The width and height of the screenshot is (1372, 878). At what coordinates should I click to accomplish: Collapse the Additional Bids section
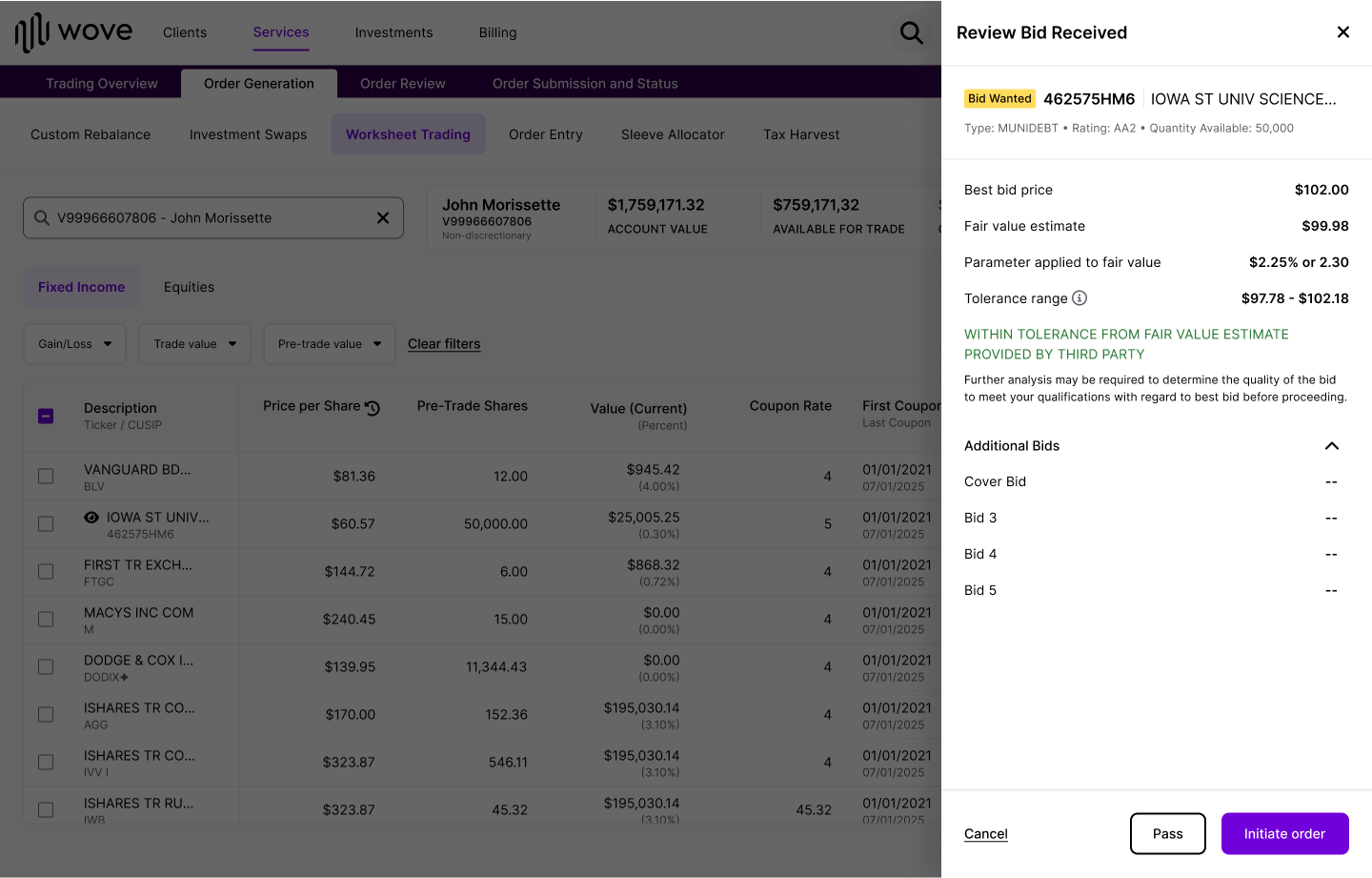coord(1331,445)
